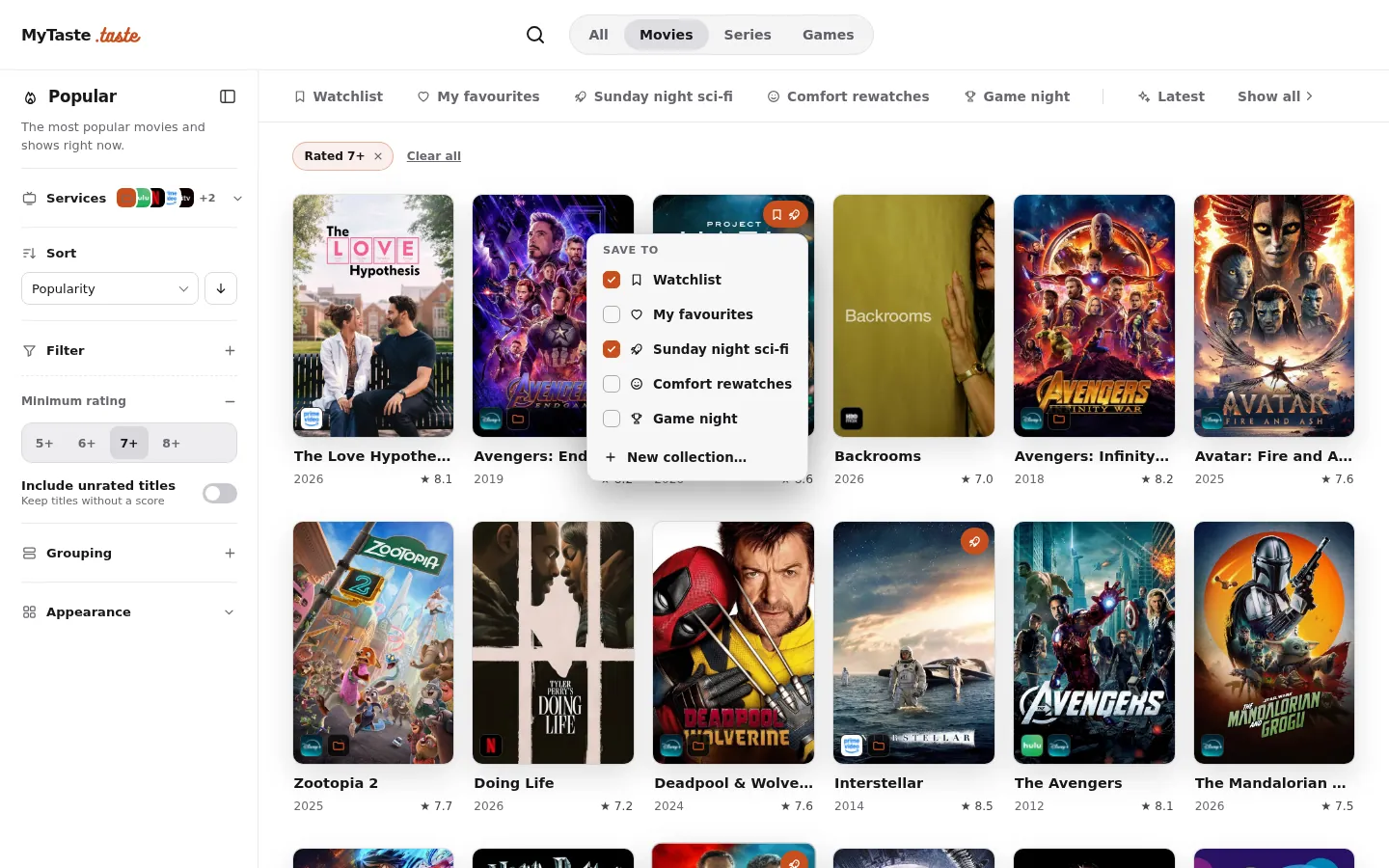1389x868 pixels.
Task: Switch to the Movies tab
Action: tap(667, 35)
